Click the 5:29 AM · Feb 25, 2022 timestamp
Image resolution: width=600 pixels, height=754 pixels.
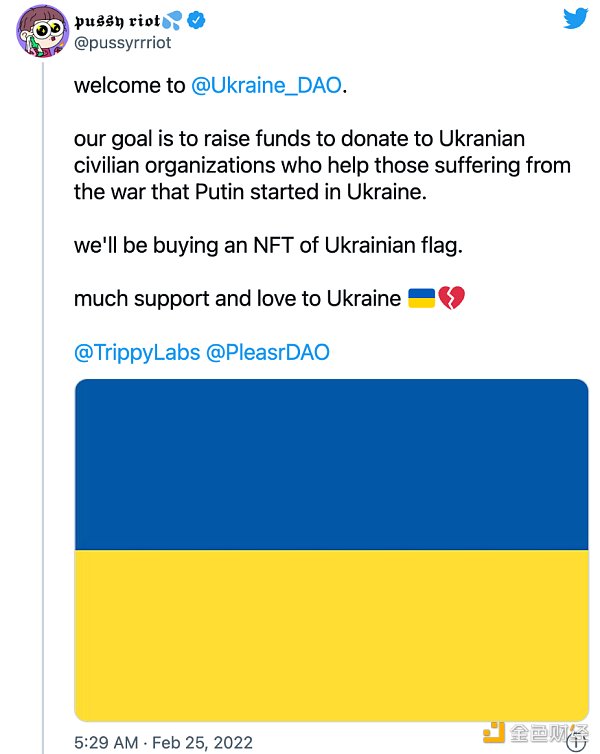click(164, 743)
